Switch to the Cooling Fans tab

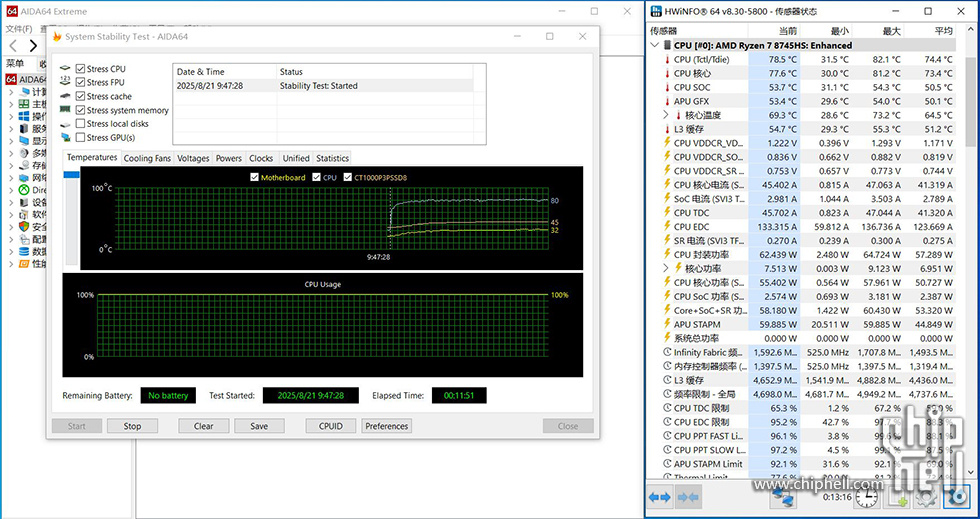pos(147,158)
